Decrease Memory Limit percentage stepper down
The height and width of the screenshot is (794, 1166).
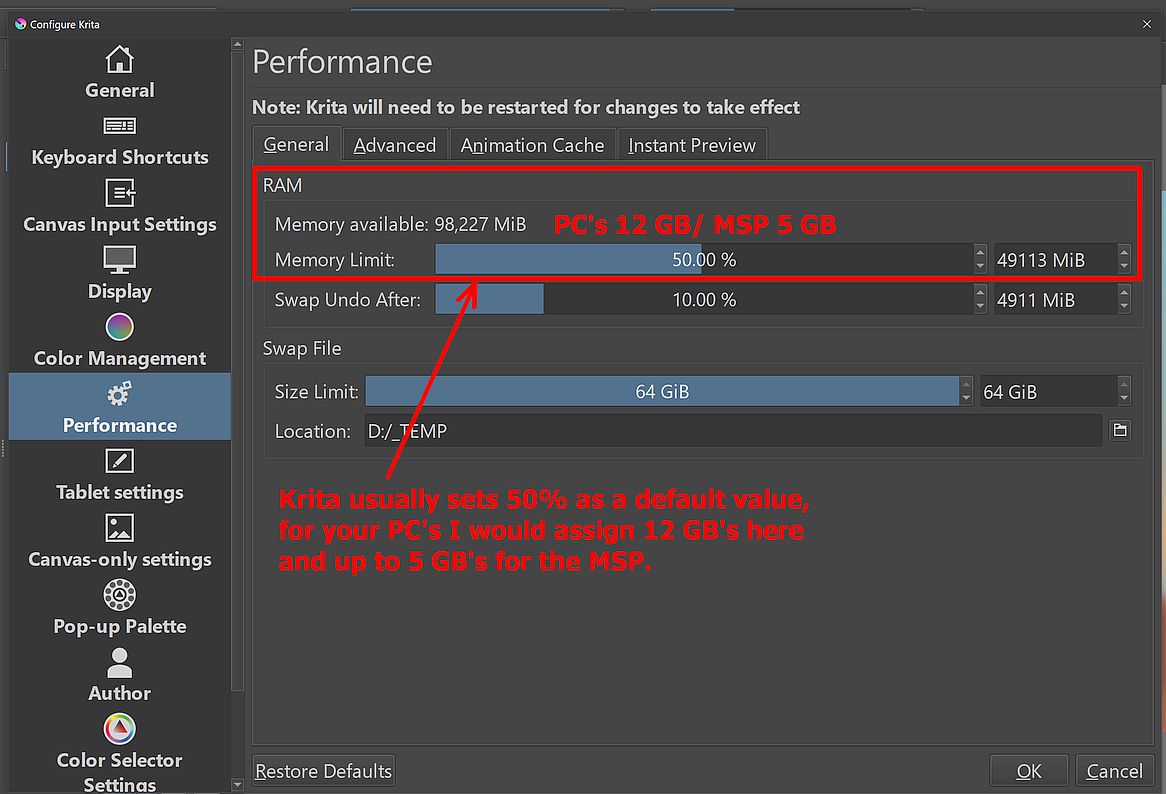click(979, 267)
